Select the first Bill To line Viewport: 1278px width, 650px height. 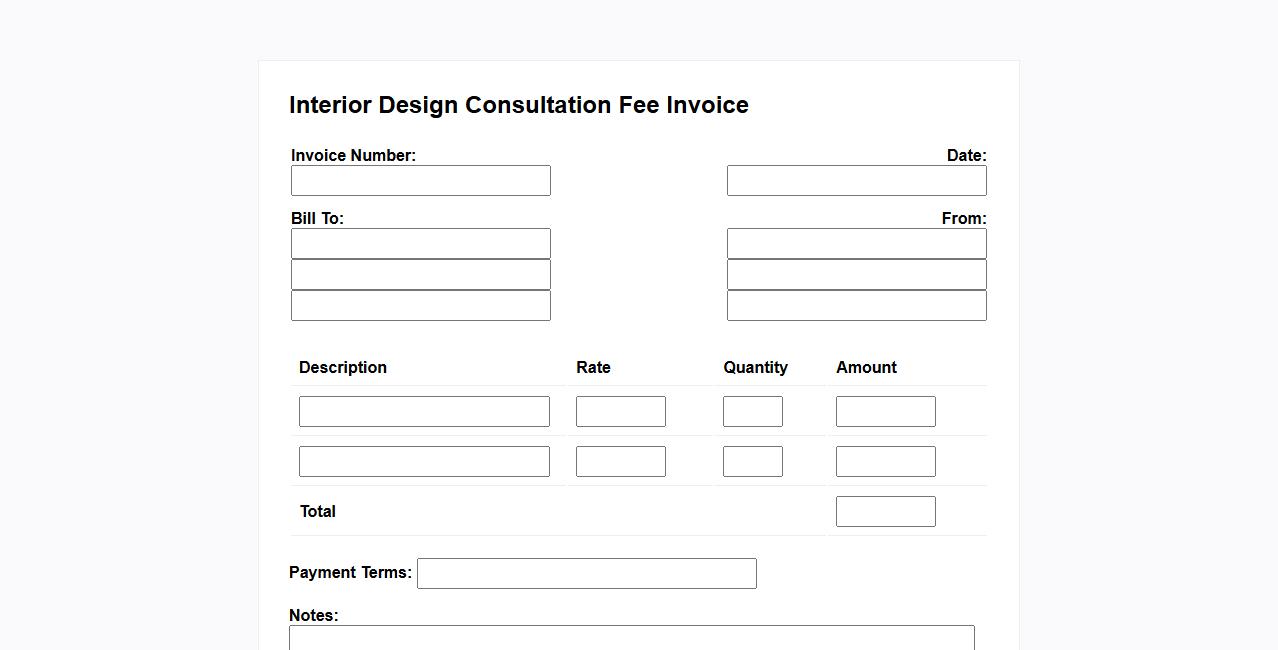(420, 244)
